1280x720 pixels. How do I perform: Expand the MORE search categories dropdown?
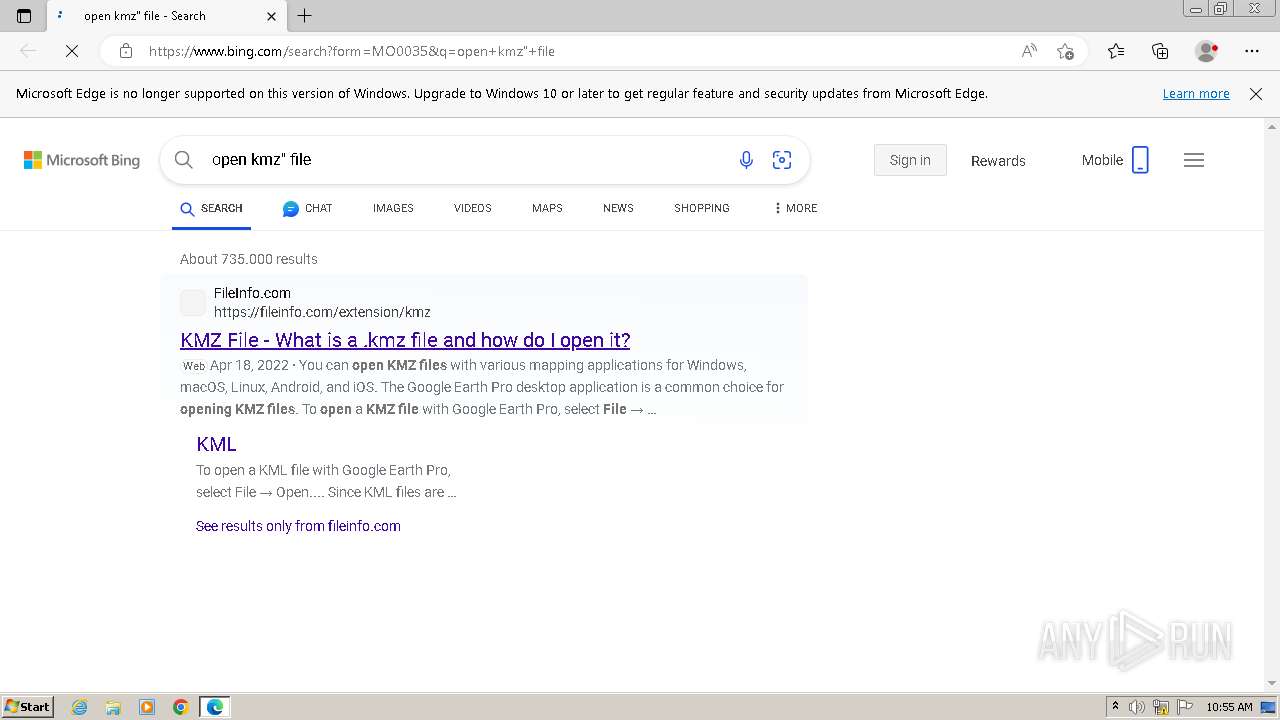[795, 208]
